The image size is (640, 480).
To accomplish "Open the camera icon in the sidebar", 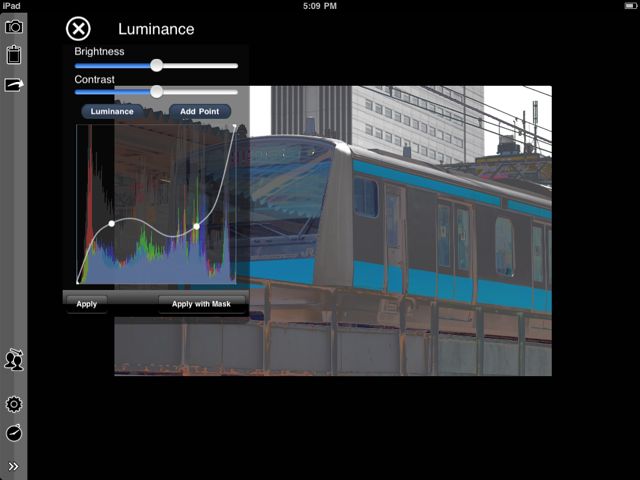I will click(14, 27).
